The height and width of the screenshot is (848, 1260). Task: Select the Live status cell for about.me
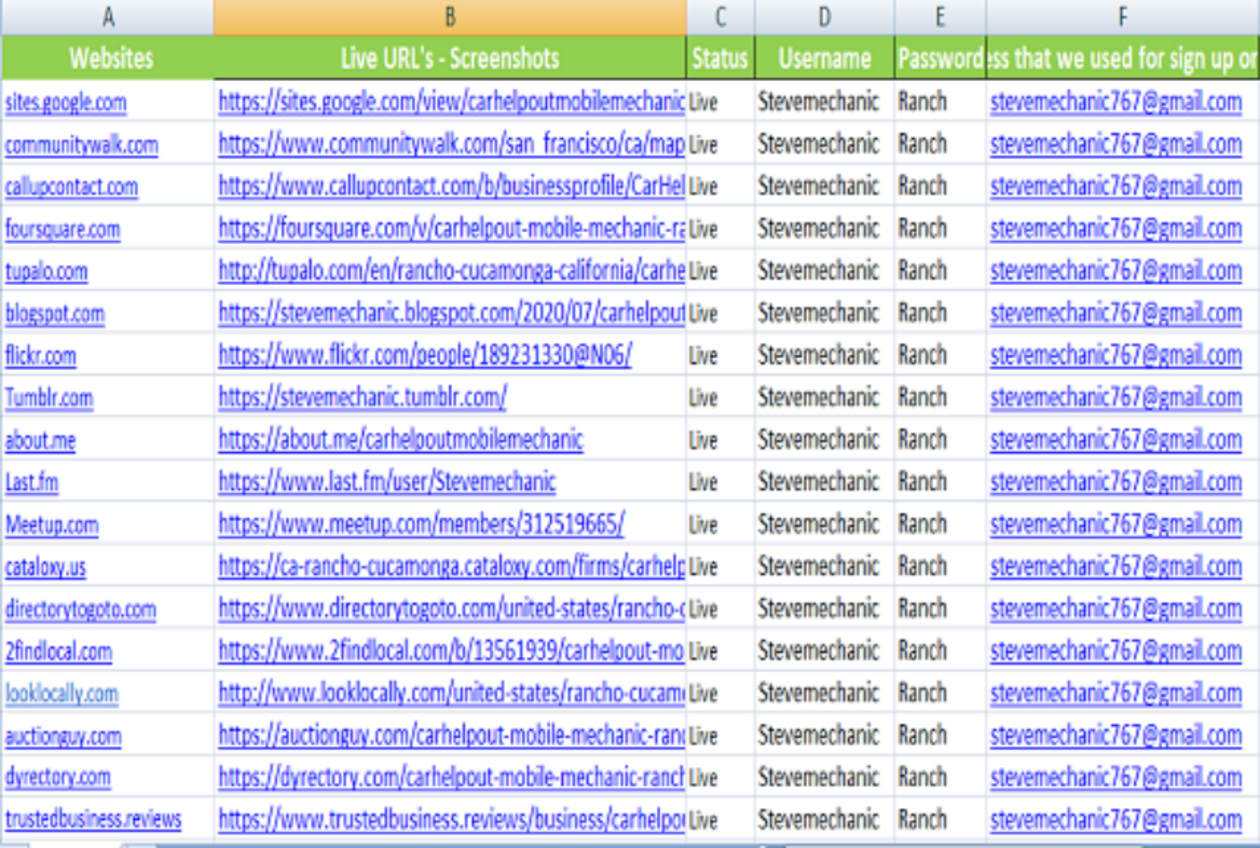(721, 440)
